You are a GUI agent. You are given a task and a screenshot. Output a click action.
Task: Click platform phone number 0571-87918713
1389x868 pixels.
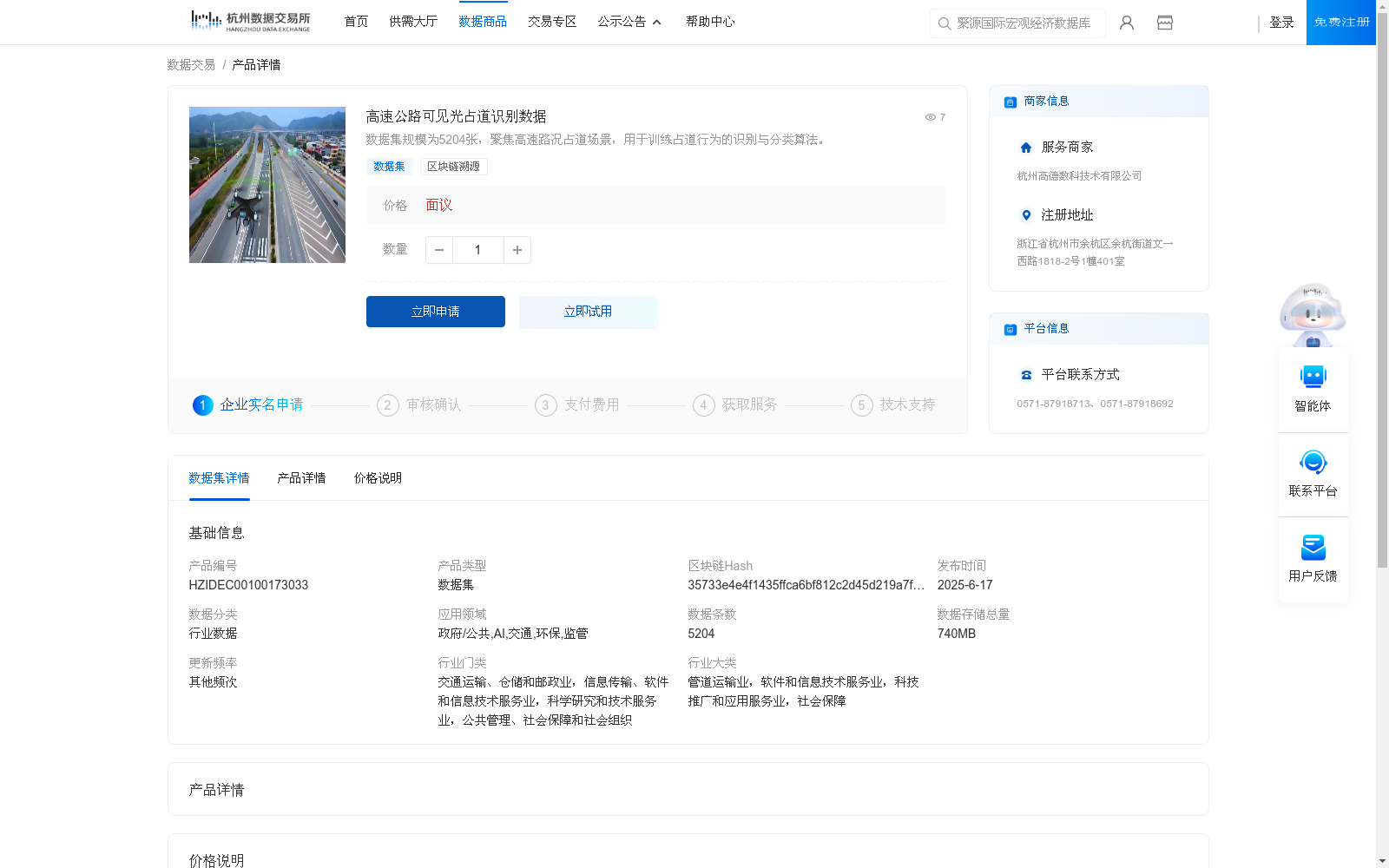(x=1055, y=404)
